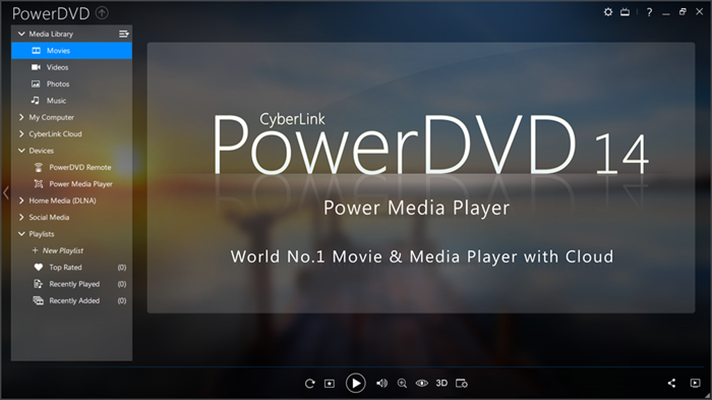Open the zoom magnifier control
This screenshot has height=400, width=712.
[402, 384]
